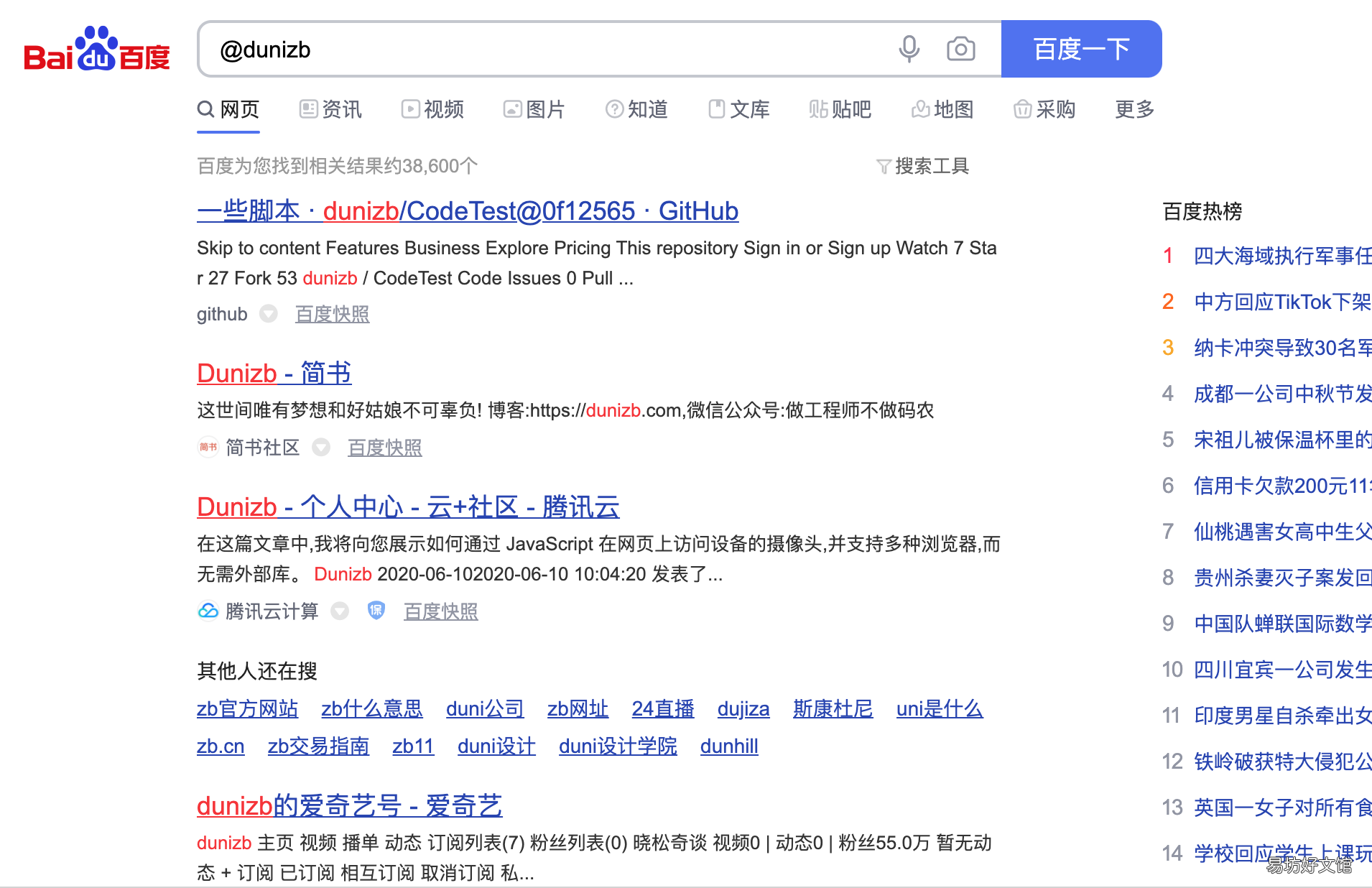Open the dunizb/CodeTest GitHub result
Screen dimensions: 1372x888
point(468,211)
